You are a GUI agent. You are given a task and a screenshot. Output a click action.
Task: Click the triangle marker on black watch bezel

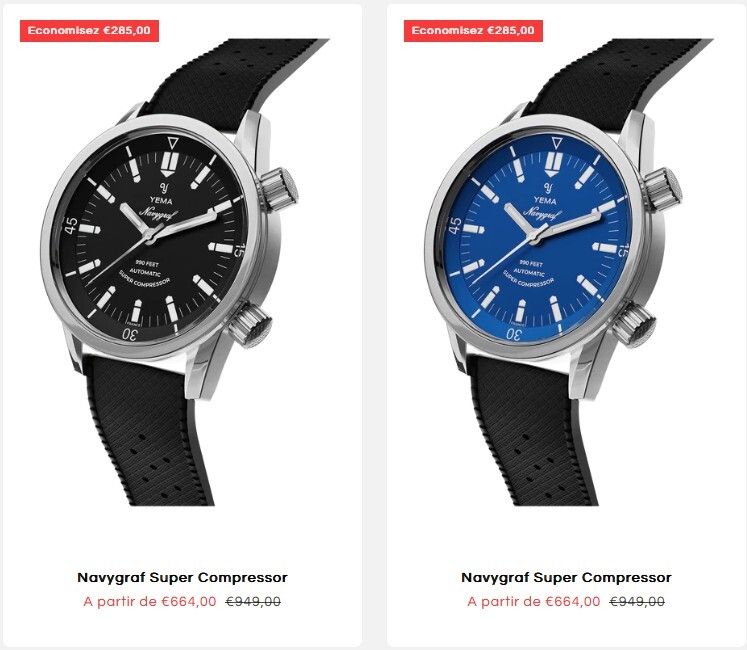tap(172, 143)
